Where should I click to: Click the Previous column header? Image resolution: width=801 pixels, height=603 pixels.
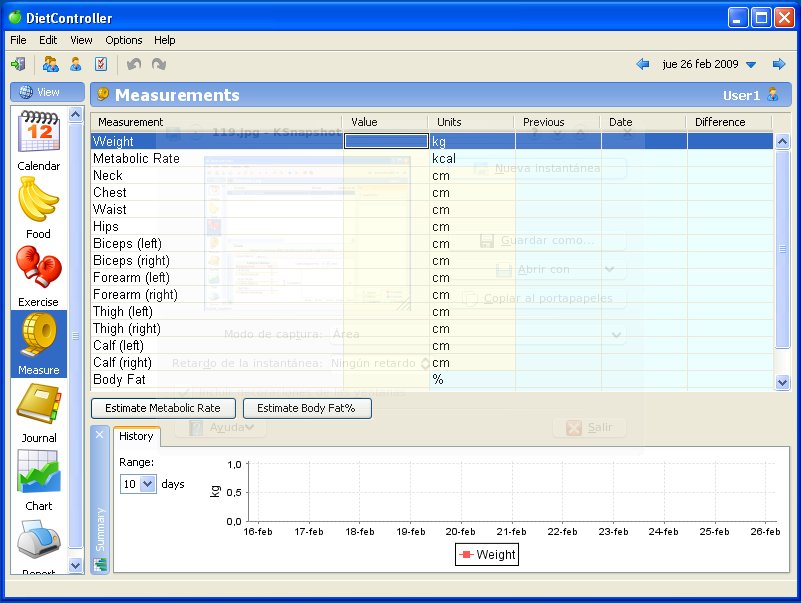(557, 122)
